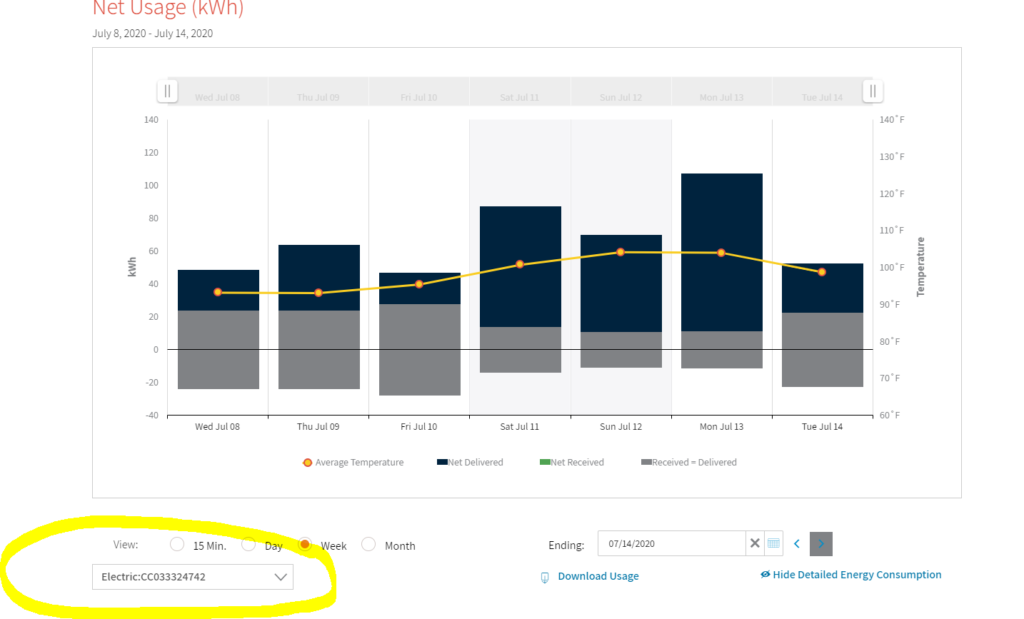Clear the ending date with the X icon
This screenshot has width=1024, height=619.
[754, 544]
